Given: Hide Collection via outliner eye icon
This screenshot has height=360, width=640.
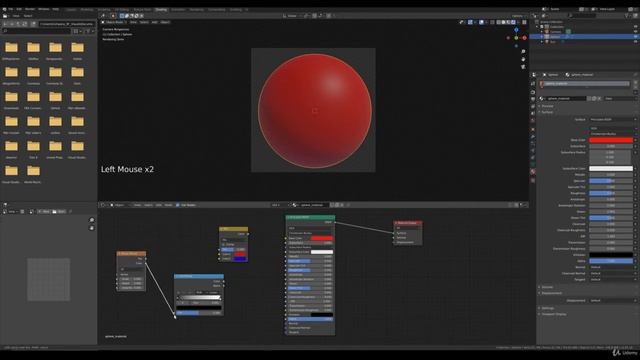Looking at the screenshot, I should tap(636, 27).
